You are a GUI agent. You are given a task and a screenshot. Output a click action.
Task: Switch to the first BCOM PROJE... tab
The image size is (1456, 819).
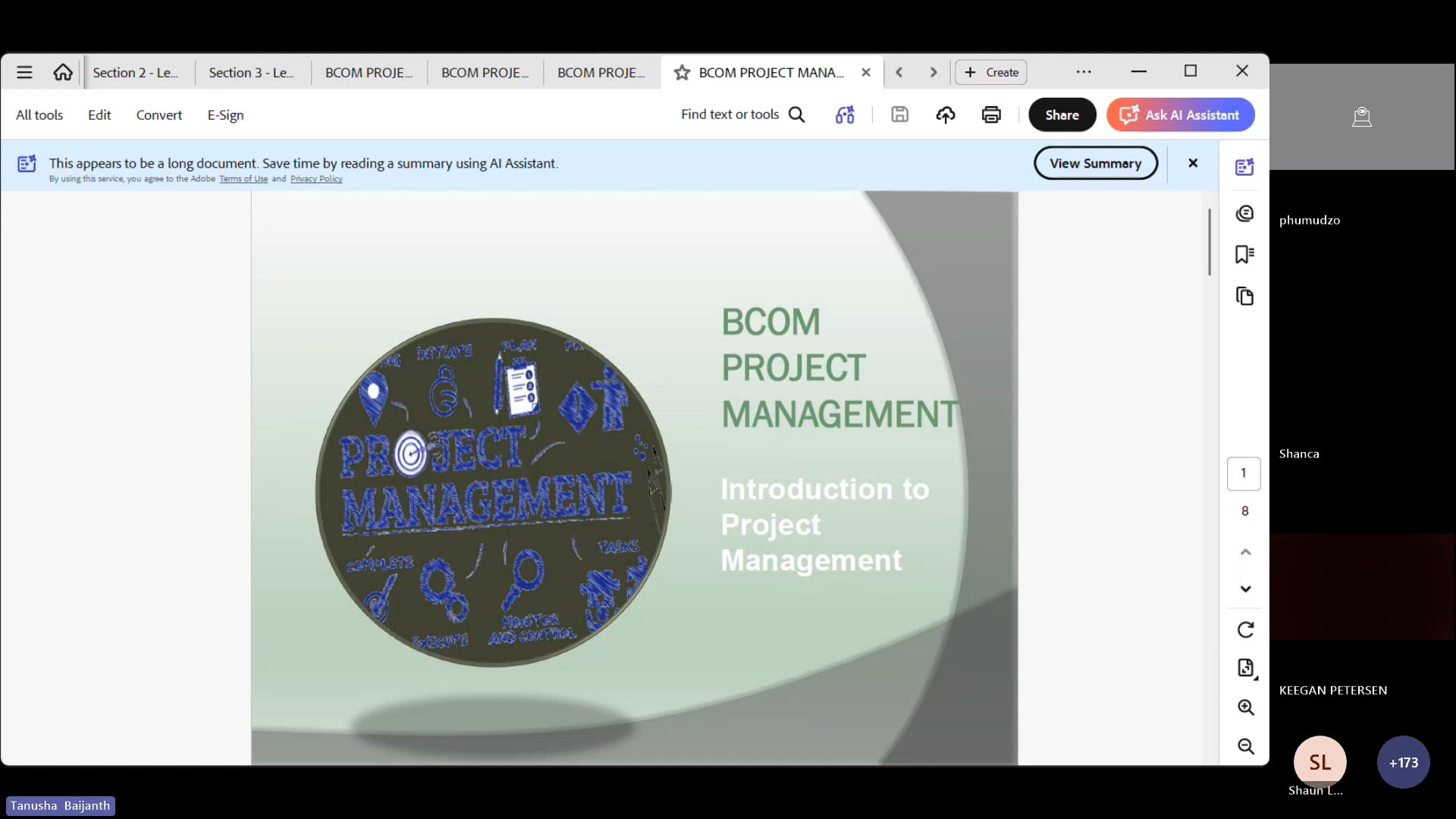369,73
